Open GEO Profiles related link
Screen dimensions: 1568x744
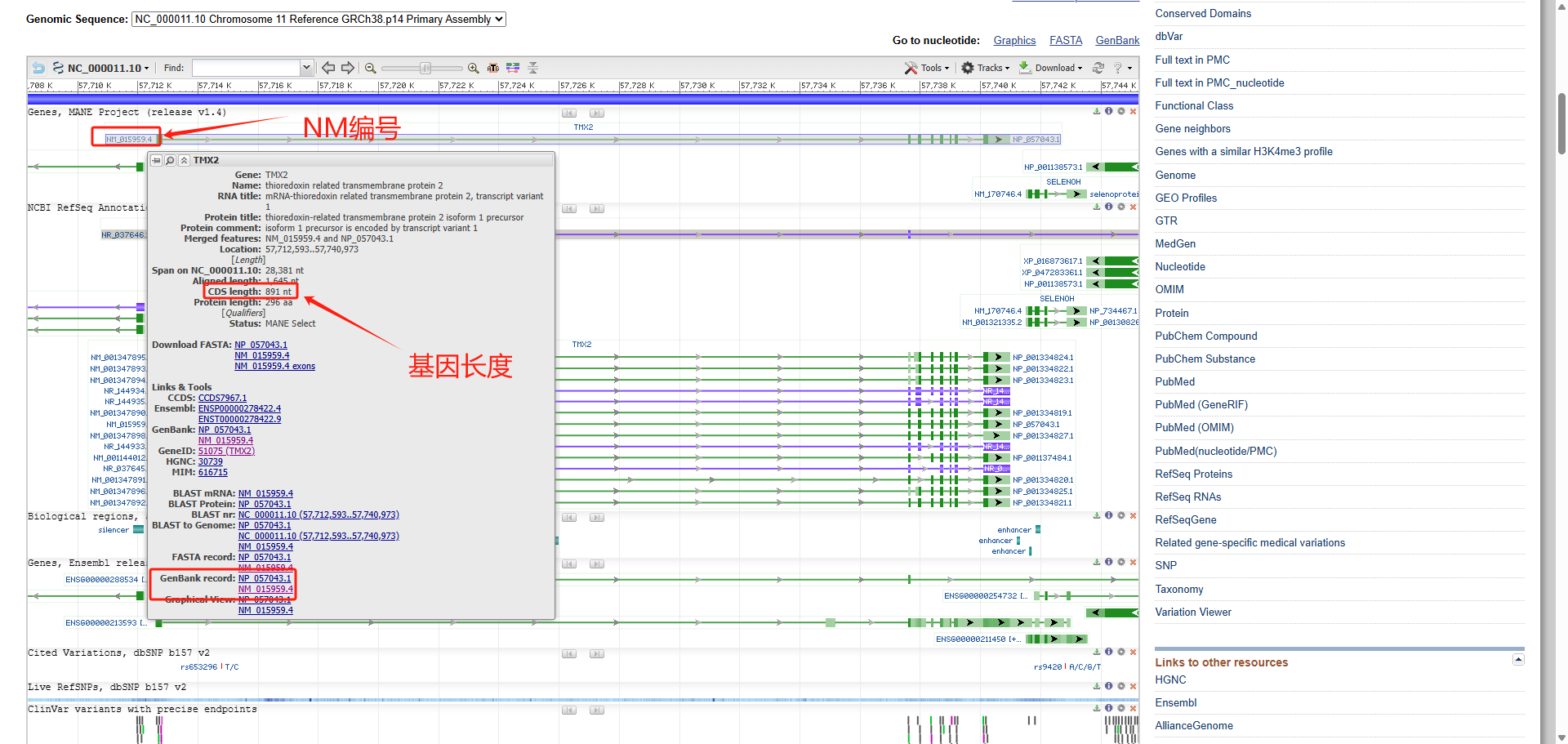pyautogui.click(x=1186, y=198)
